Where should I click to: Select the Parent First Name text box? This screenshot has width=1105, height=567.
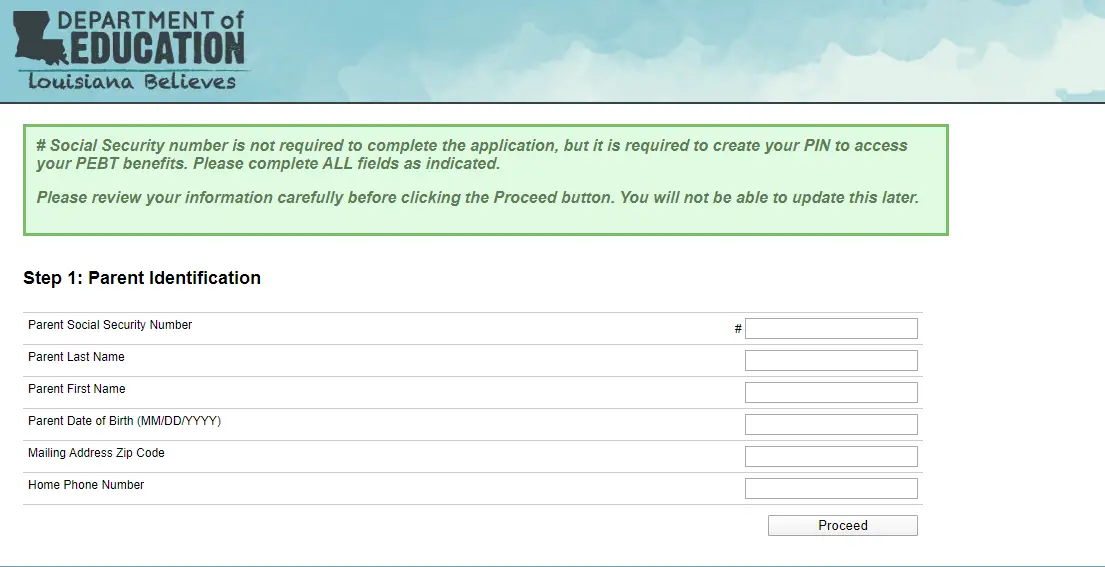[x=831, y=393]
